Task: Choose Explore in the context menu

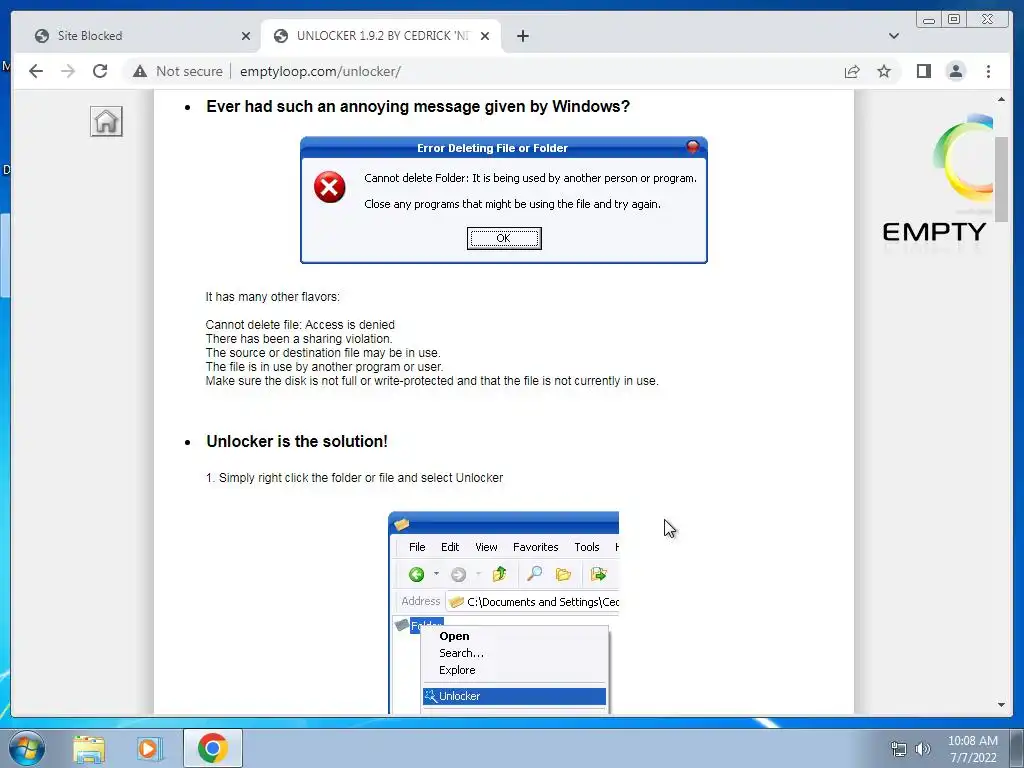Action: pyautogui.click(x=457, y=670)
